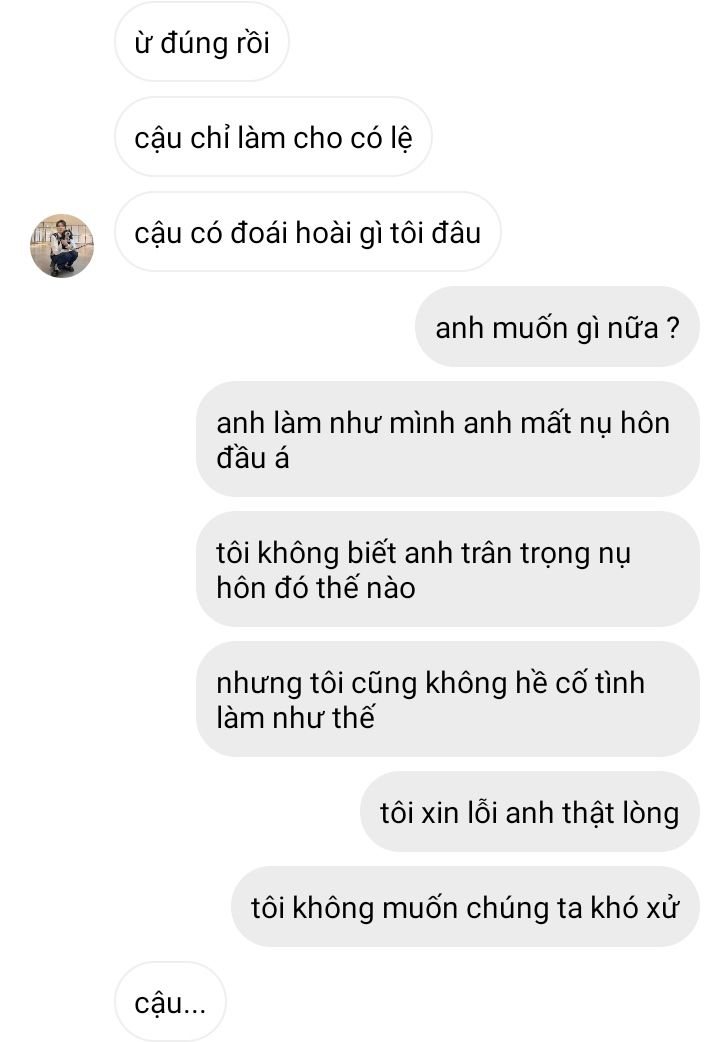Select the "ừ đúng rồi" message bubble

[x=201, y=43]
